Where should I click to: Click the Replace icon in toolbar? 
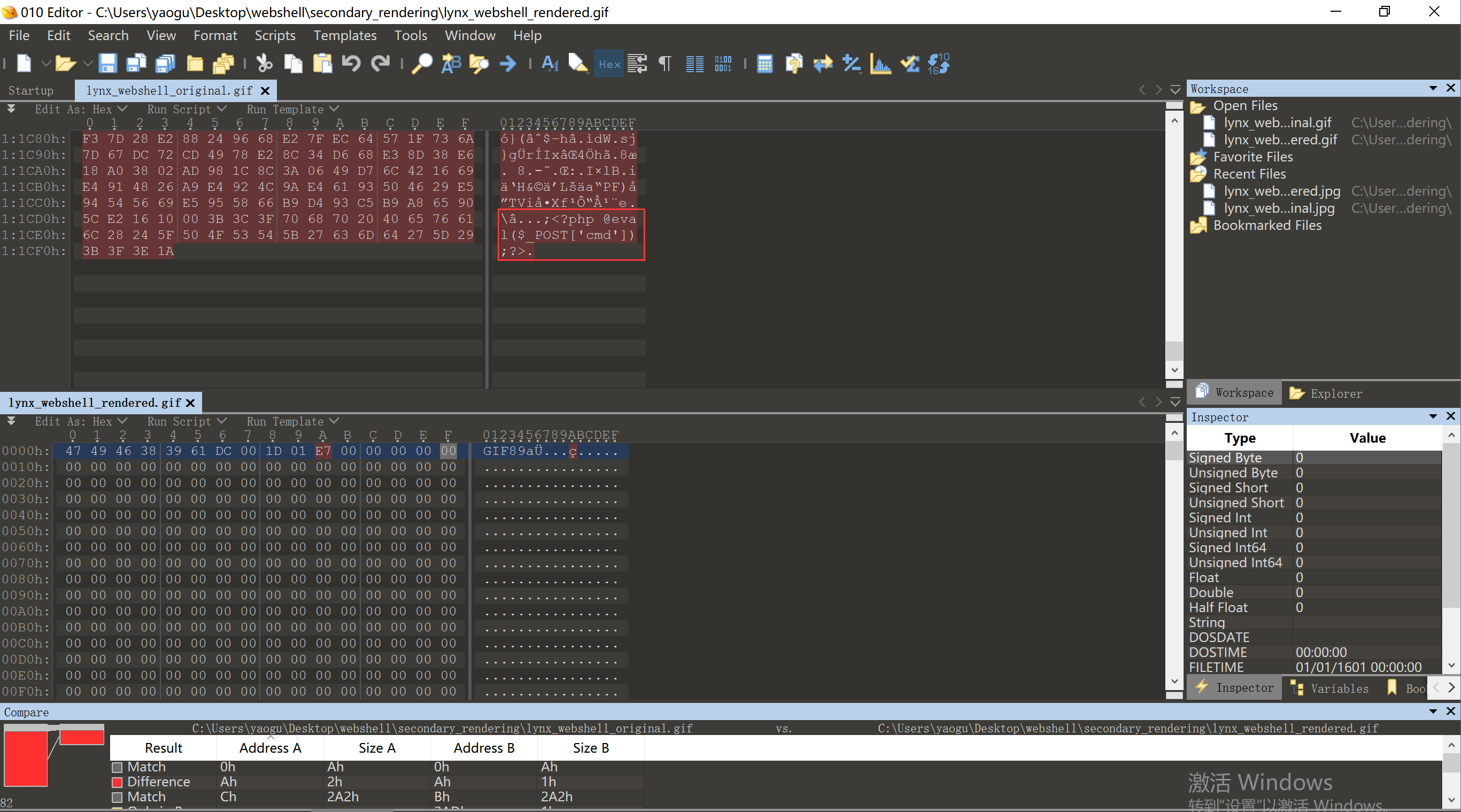pyautogui.click(x=451, y=64)
